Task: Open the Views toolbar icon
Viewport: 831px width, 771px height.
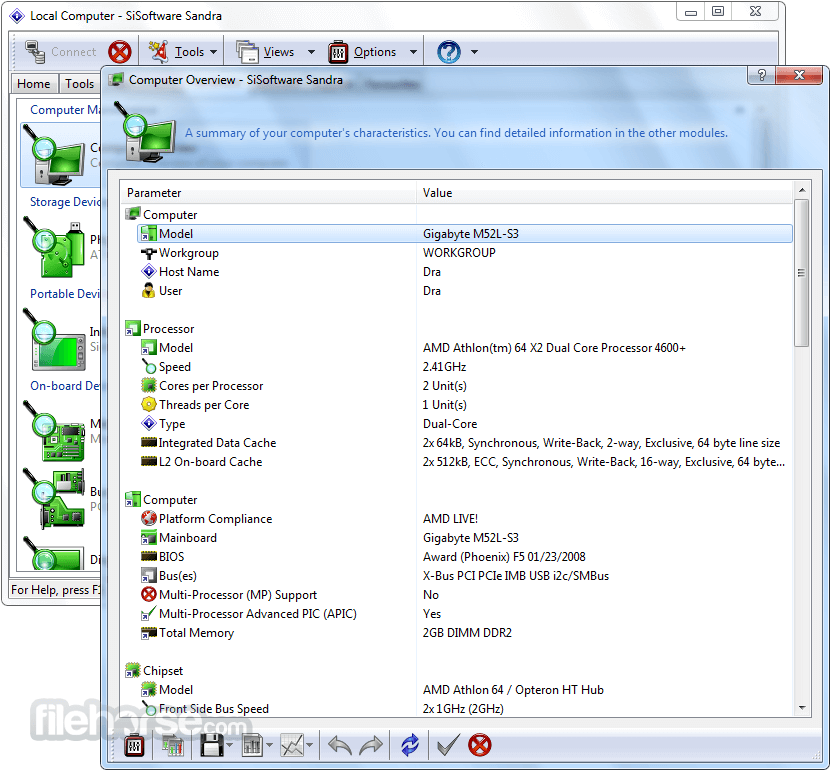Action: tap(247, 52)
